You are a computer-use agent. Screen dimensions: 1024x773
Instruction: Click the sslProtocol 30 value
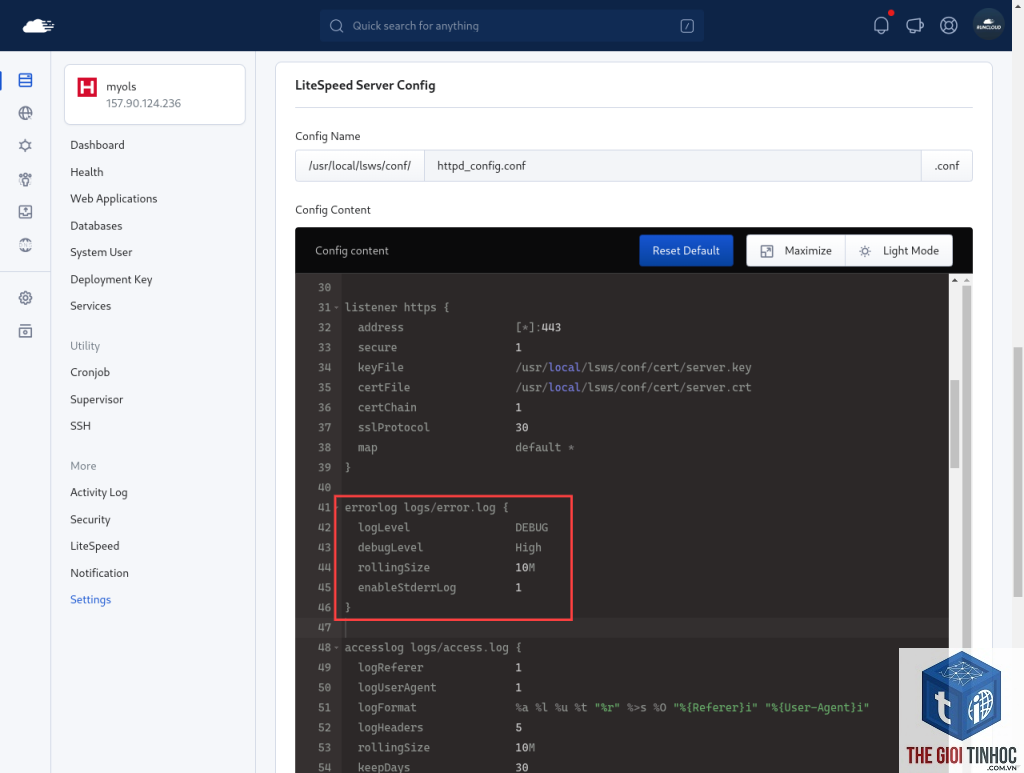coord(522,428)
